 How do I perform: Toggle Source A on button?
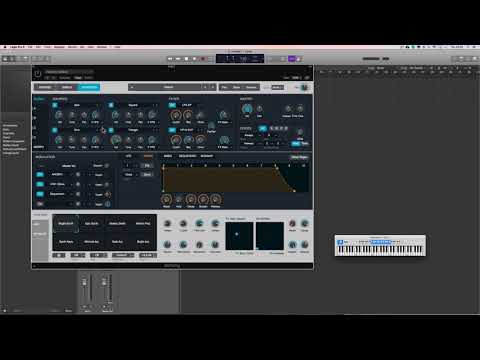[55, 105]
